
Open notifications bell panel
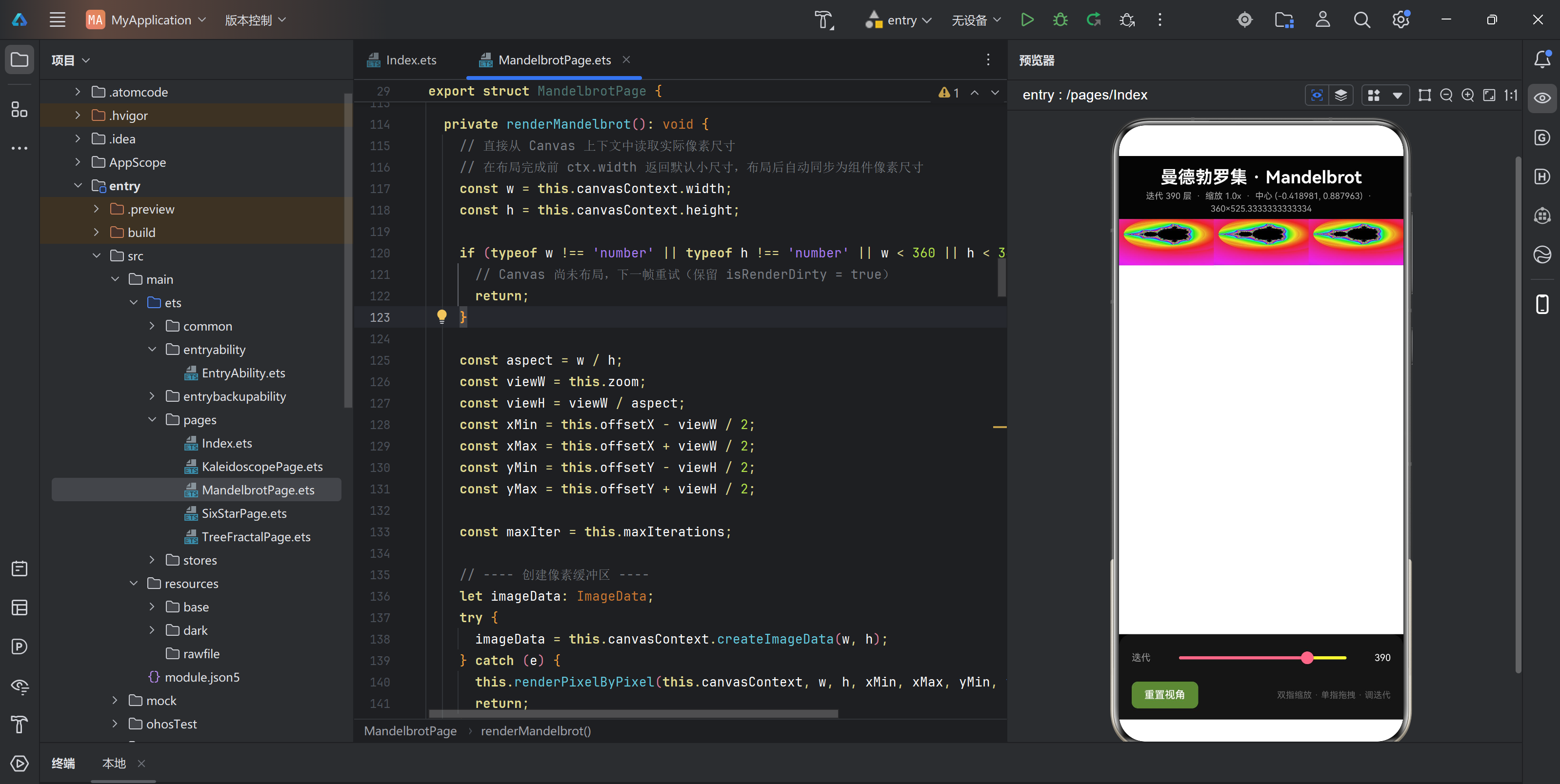click(1542, 59)
